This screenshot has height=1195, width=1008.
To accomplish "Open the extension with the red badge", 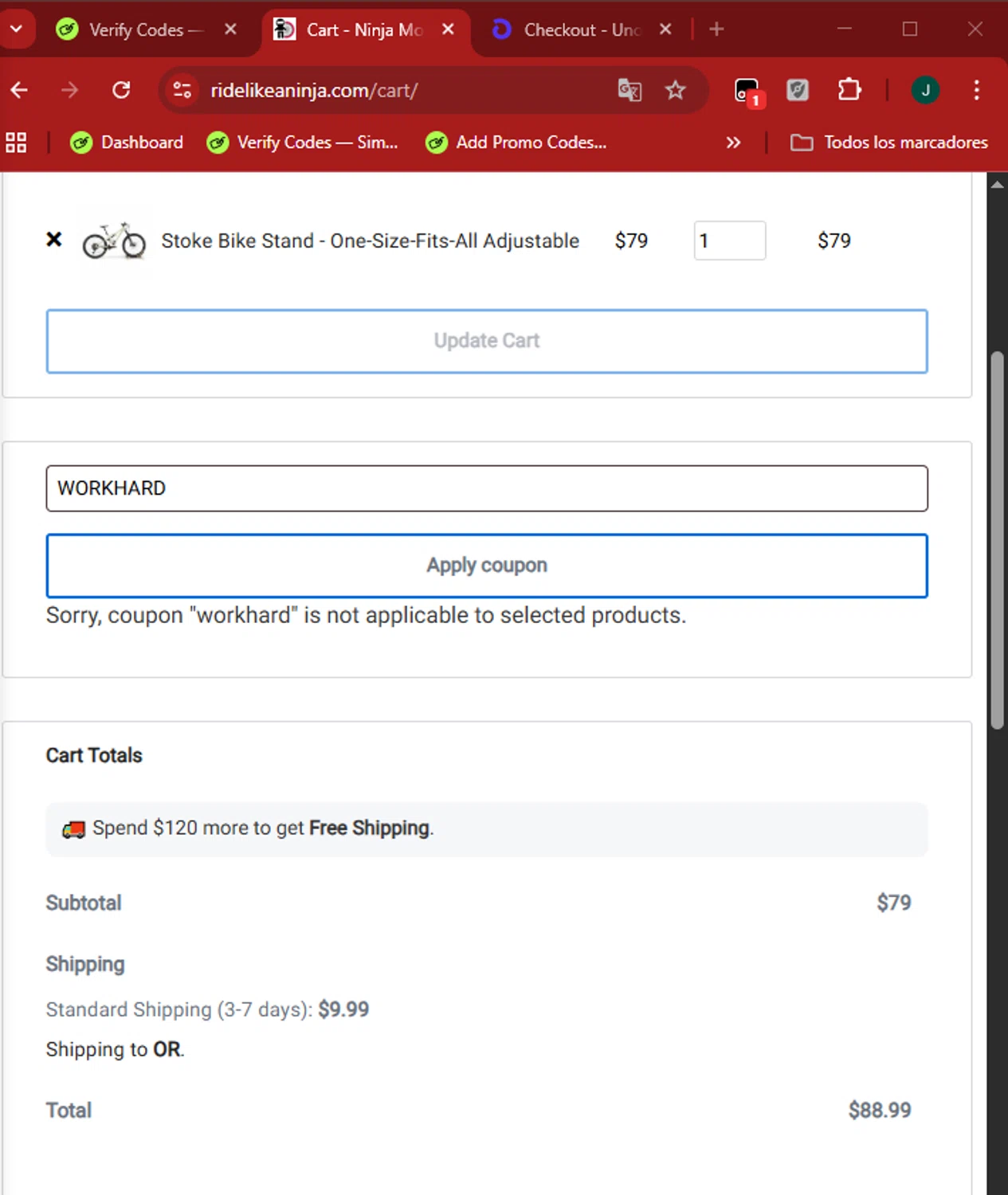I will (748, 91).
